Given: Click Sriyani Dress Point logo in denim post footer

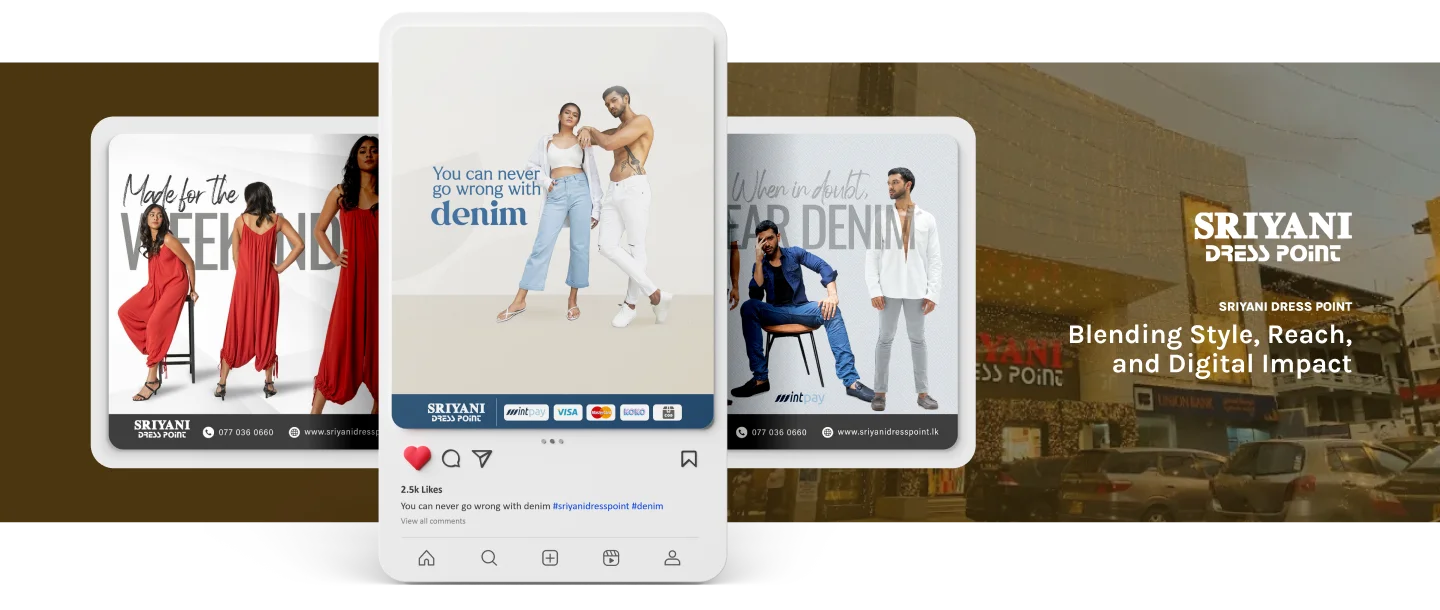Looking at the screenshot, I should click(x=456, y=412).
